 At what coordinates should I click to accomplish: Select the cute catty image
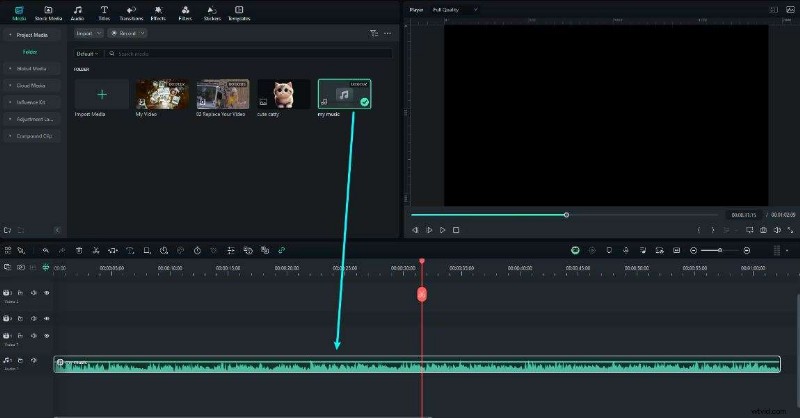point(284,94)
